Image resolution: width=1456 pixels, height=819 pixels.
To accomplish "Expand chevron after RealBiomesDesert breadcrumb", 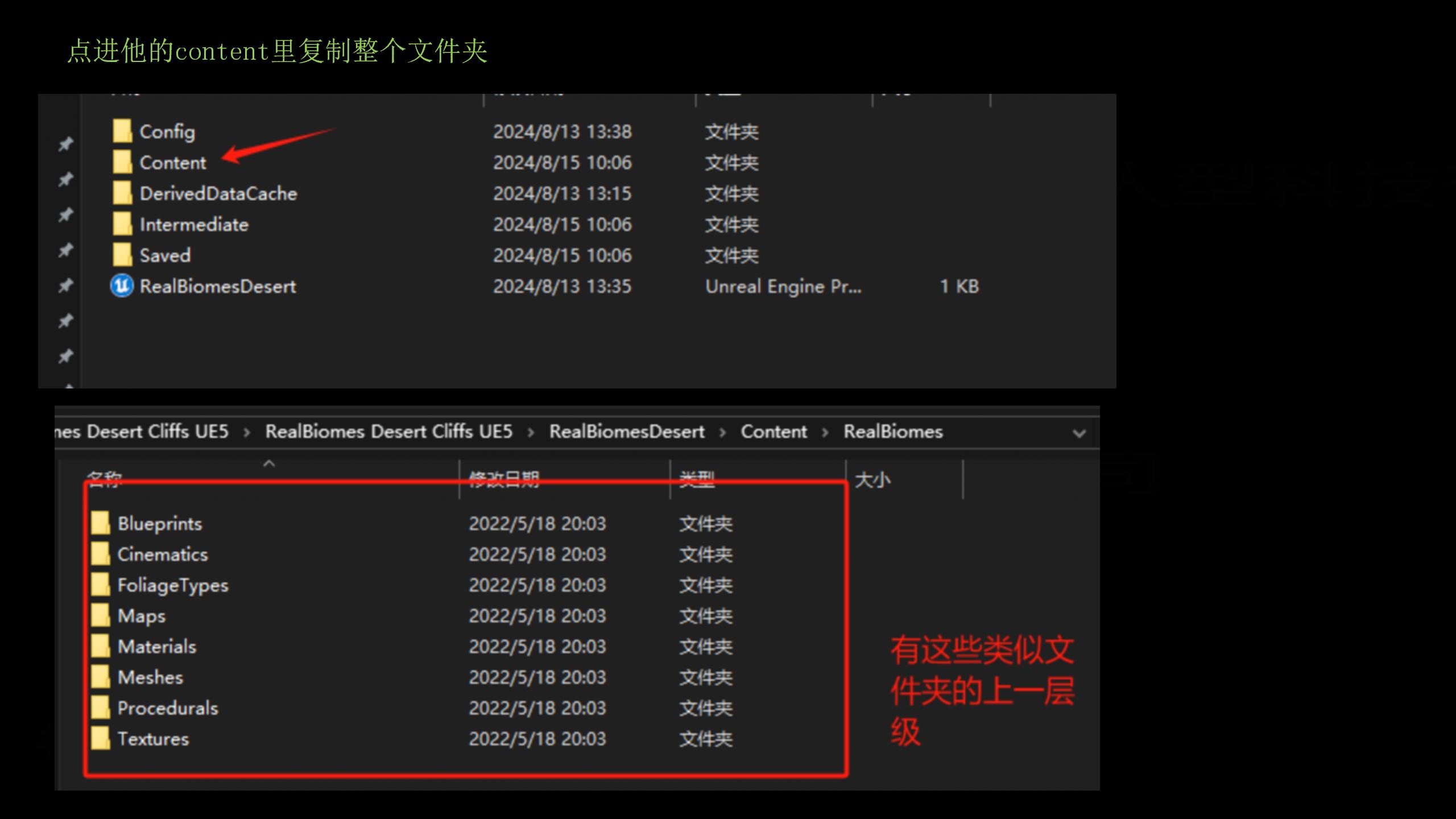I will (722, 433).
